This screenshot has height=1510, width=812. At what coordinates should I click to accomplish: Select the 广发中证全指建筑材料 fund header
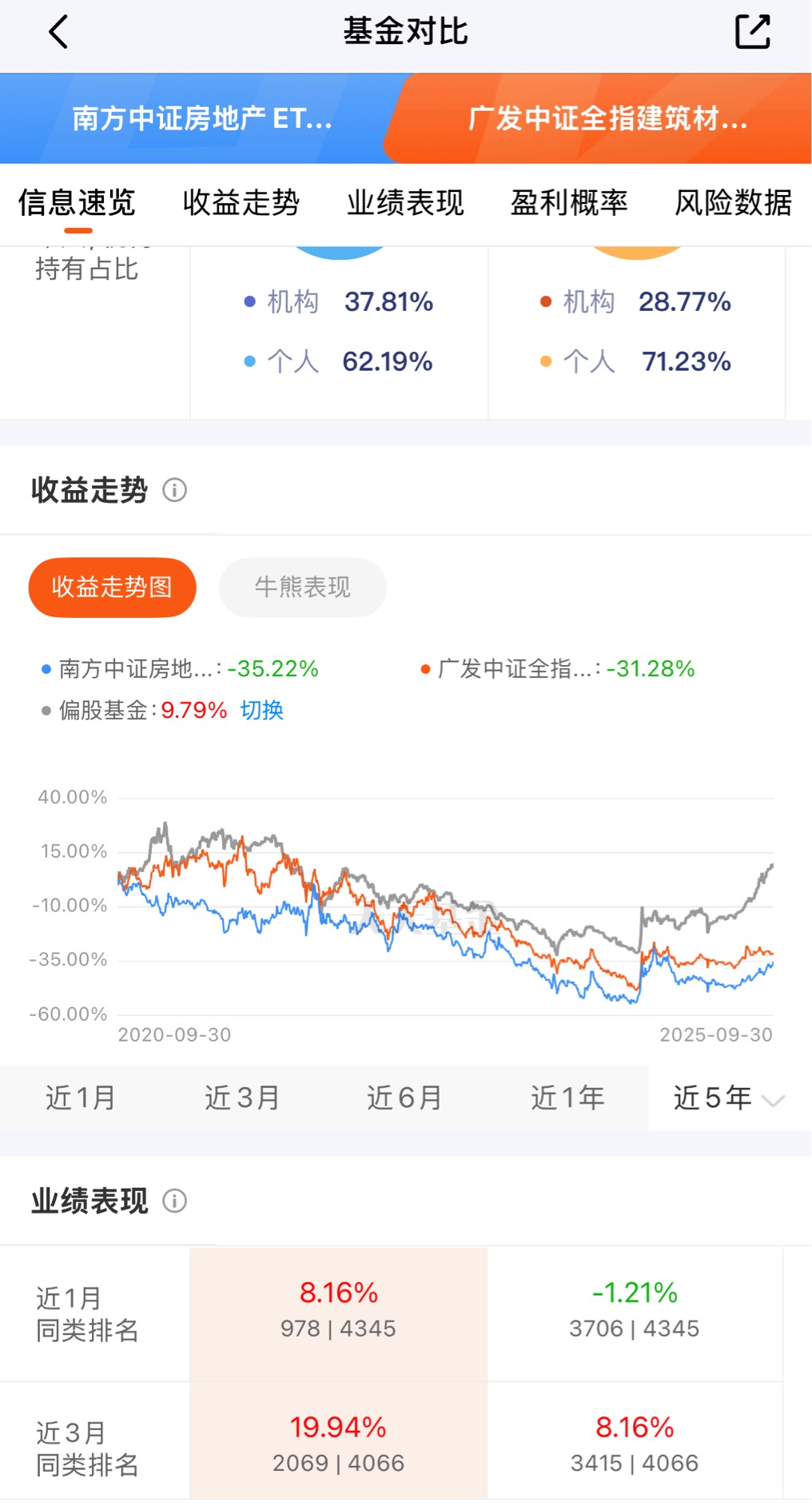point(607,119)
